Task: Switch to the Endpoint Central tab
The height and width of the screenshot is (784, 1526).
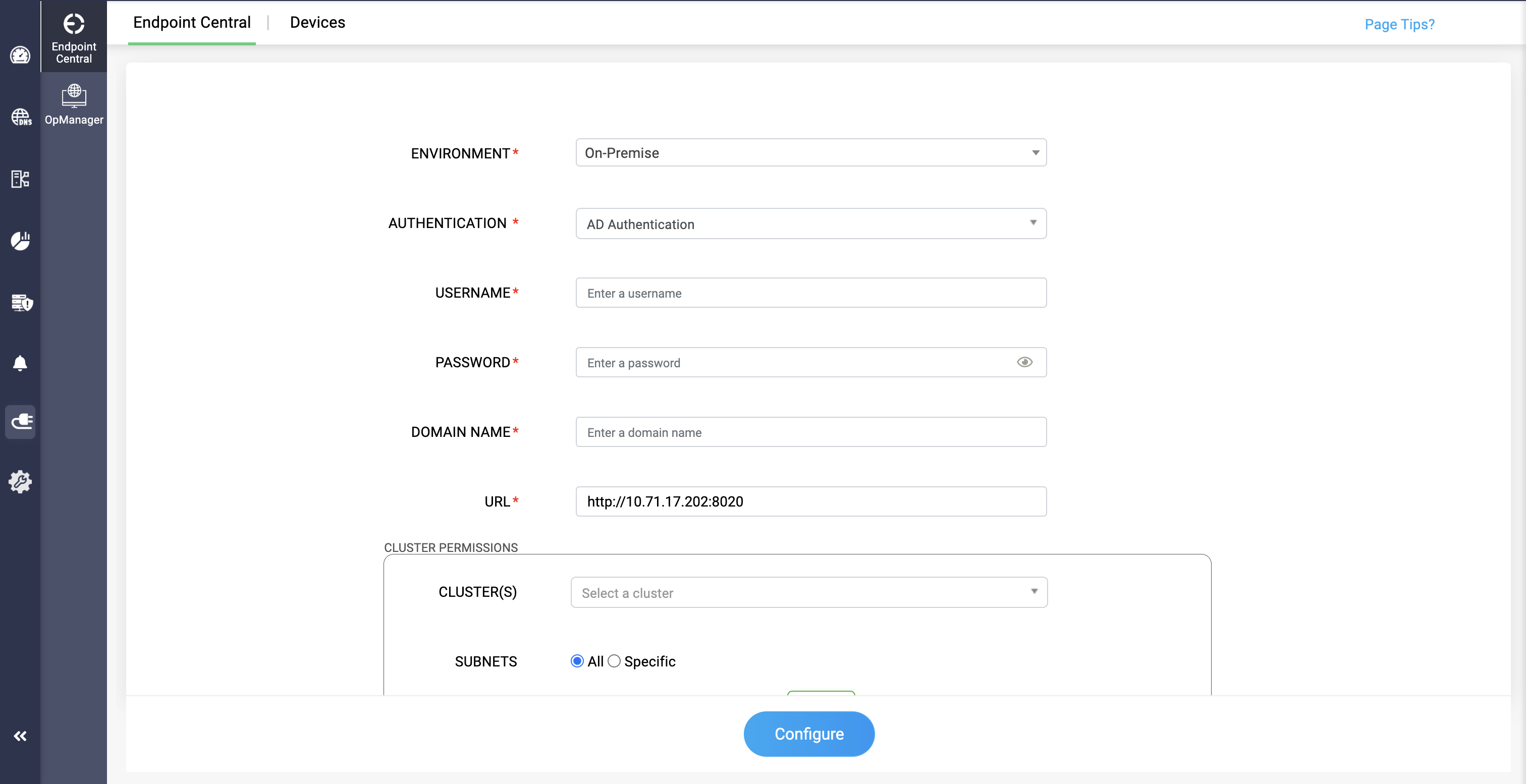Action: click(191, 23)
